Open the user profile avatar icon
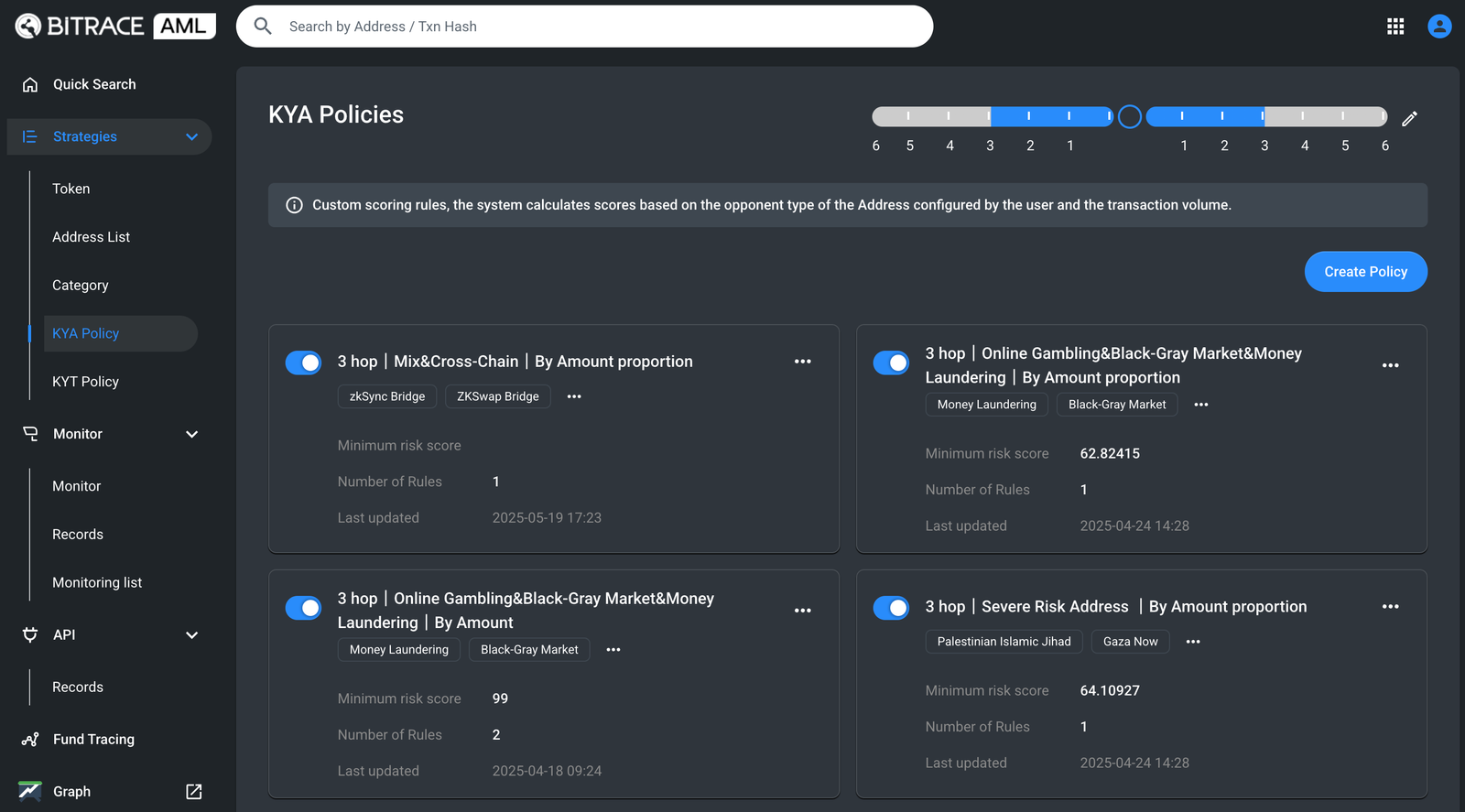 coord(1439,27)
